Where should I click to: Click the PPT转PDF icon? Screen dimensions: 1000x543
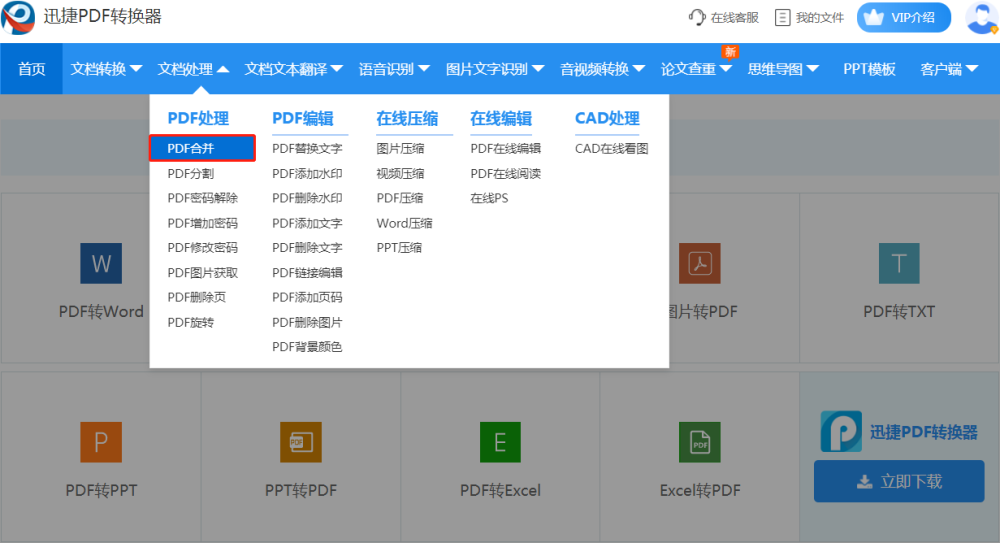300,442
